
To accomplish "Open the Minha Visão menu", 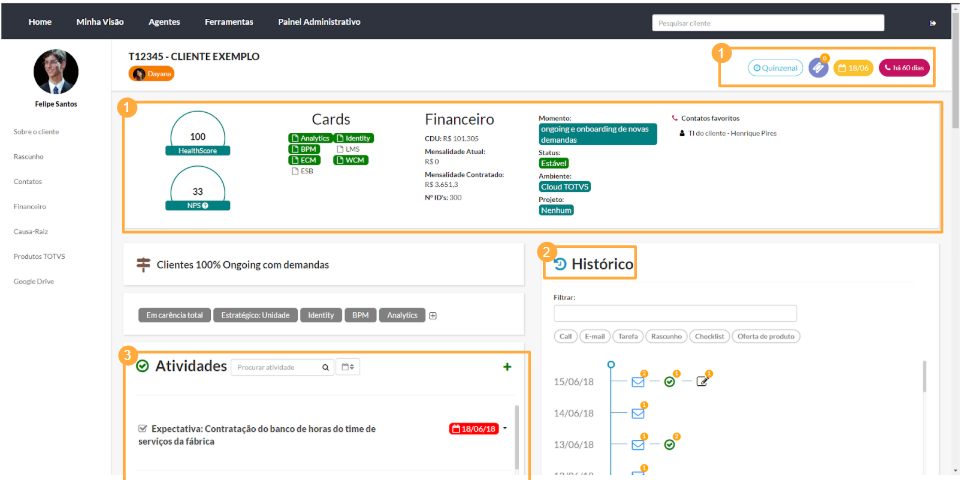I will [100, 22].
